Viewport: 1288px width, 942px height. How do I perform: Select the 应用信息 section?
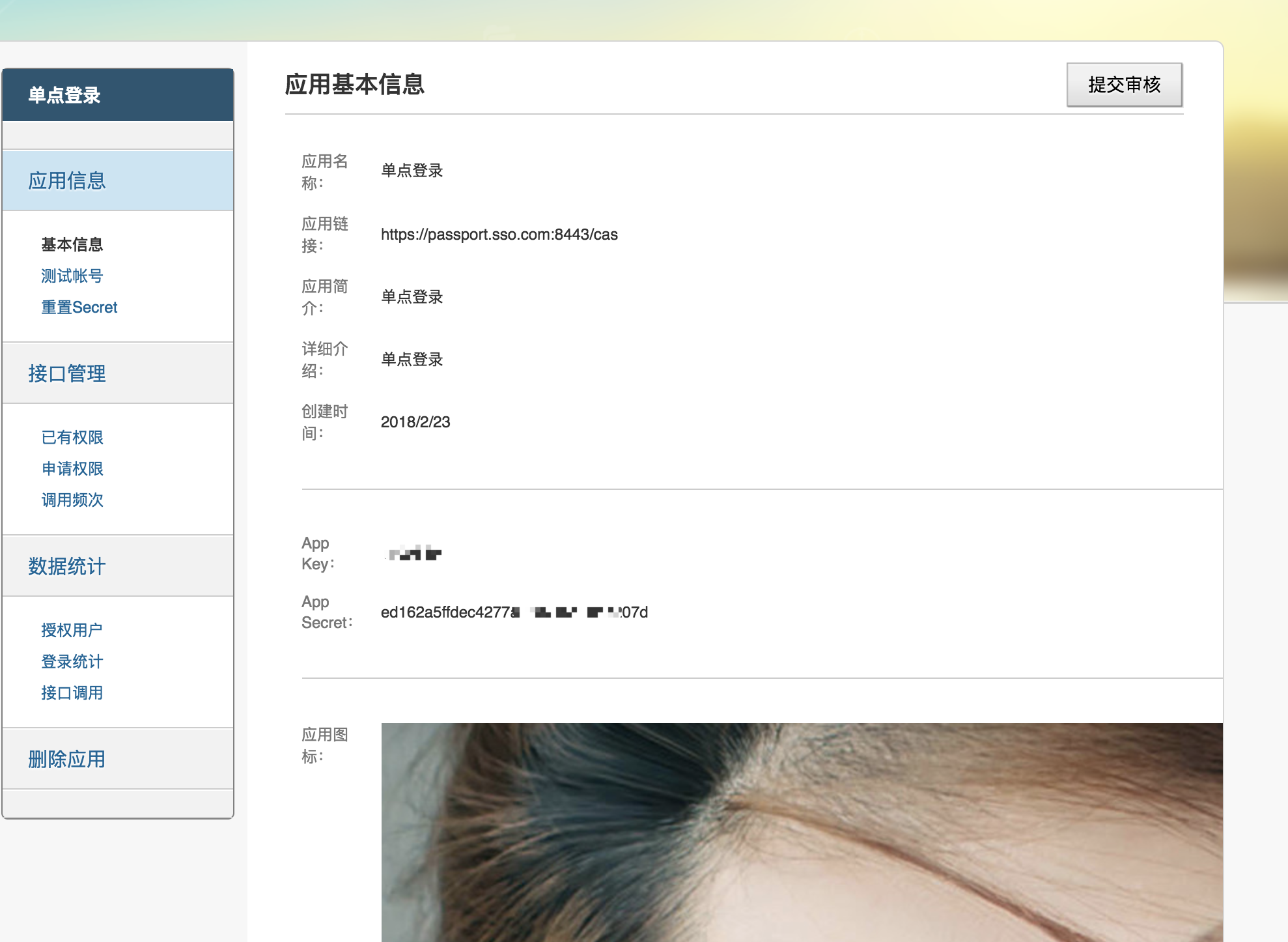[x=67, y=180]
